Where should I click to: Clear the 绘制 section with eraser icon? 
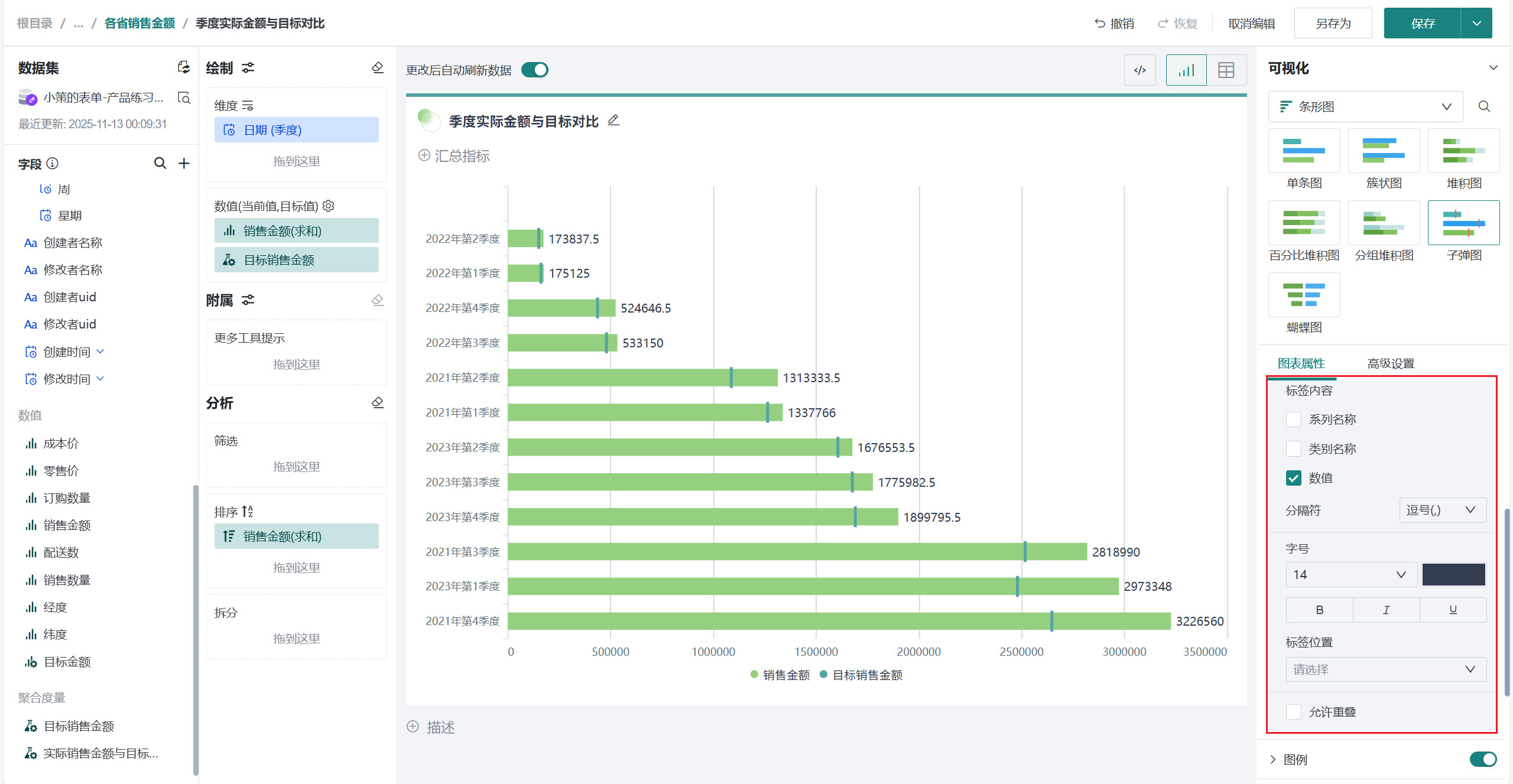coord(378,67)
